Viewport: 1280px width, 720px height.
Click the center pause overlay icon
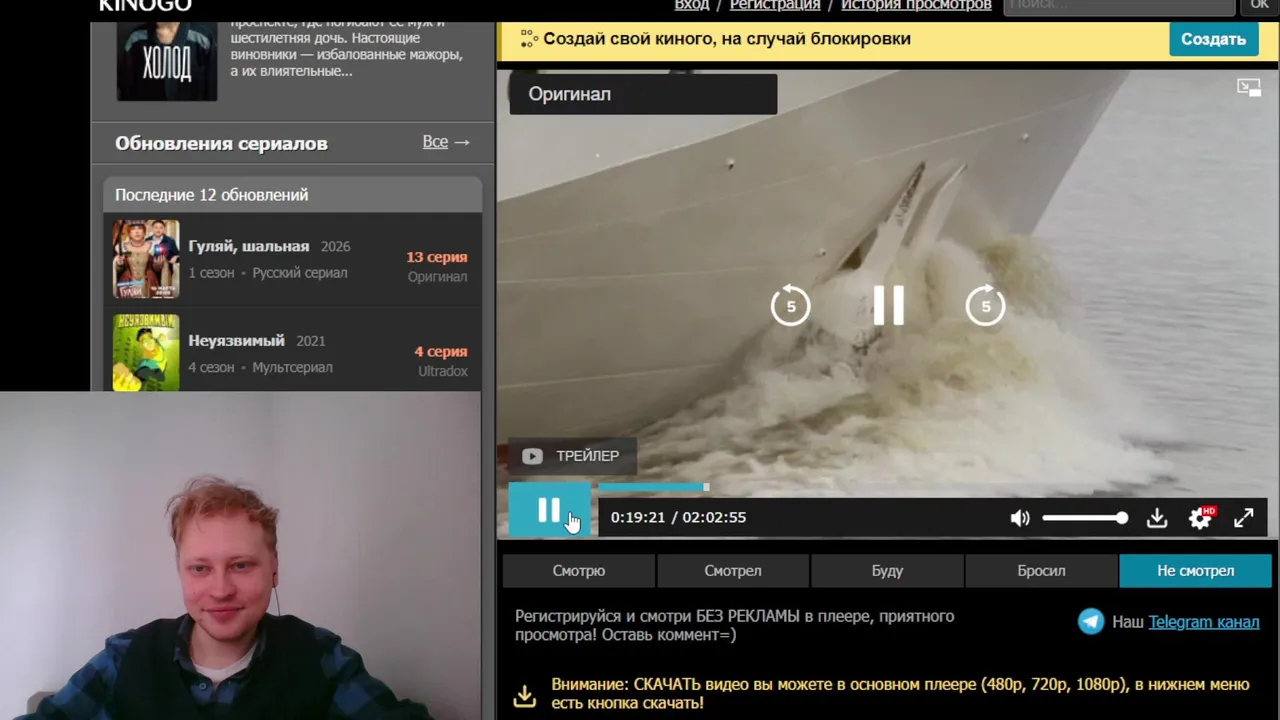[x=888, y=306]
